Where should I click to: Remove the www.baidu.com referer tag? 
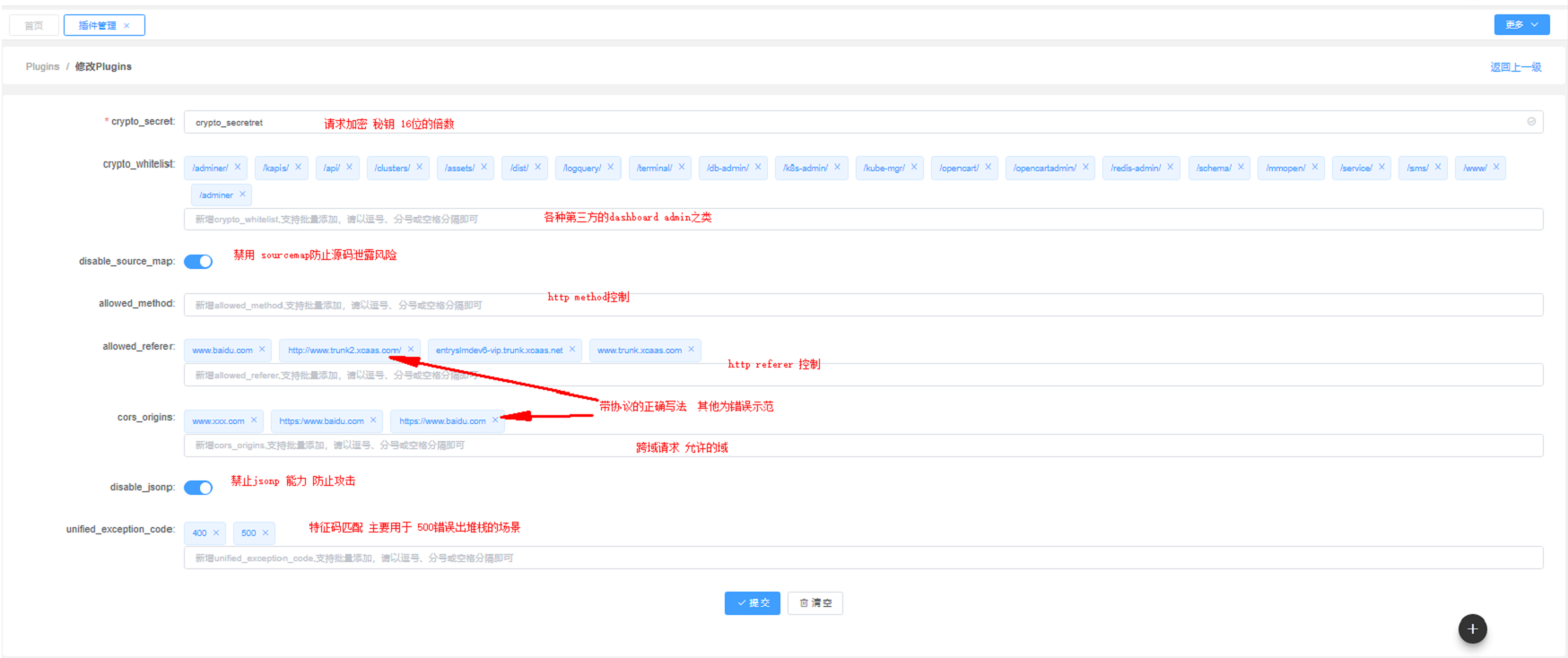[x=262, y=350]
